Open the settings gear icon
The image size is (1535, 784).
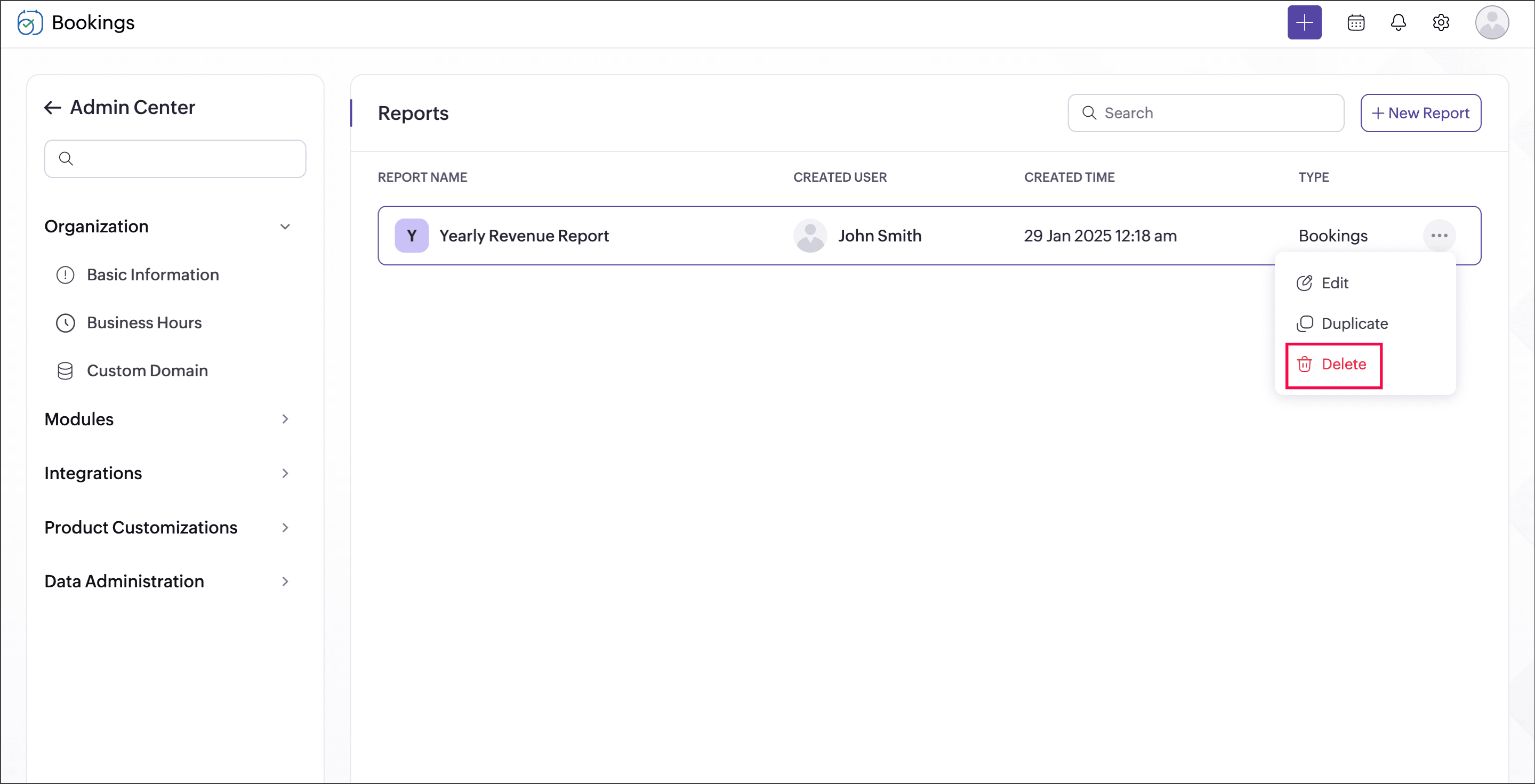pos(1440,22)
